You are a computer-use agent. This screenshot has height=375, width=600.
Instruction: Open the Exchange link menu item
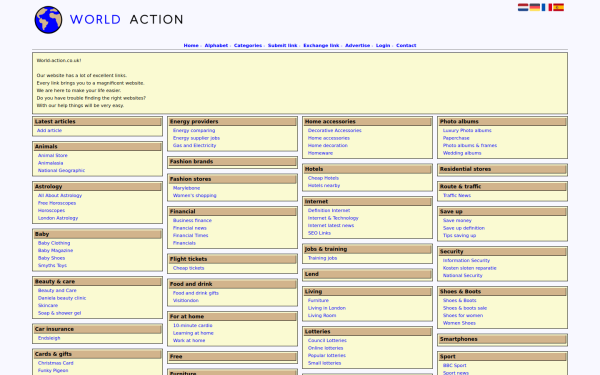[x=321, y=45]
